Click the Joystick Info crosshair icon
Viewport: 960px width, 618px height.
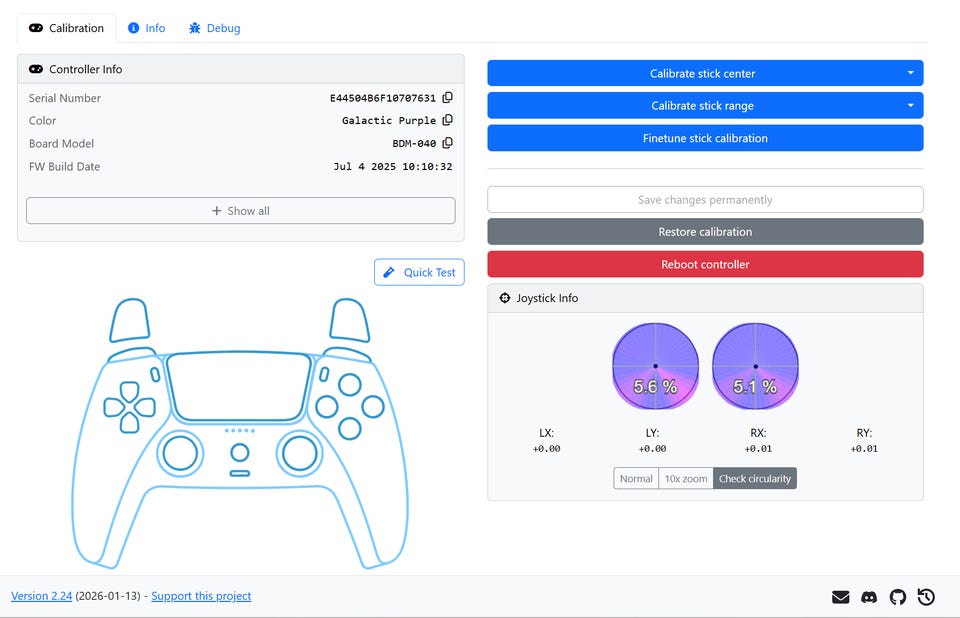point(504,298)
